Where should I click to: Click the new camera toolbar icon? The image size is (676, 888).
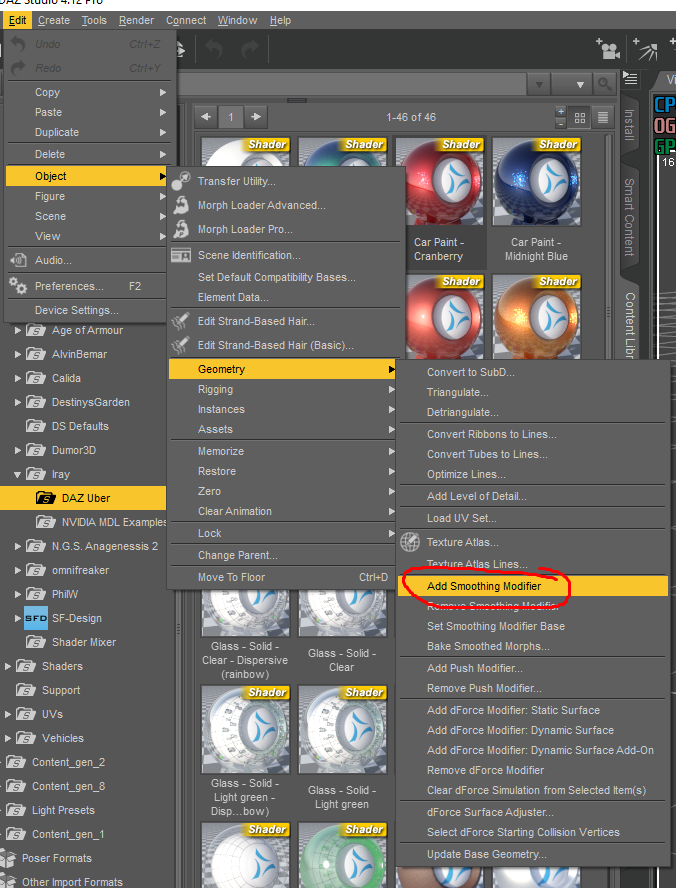(x=609, y=49)
